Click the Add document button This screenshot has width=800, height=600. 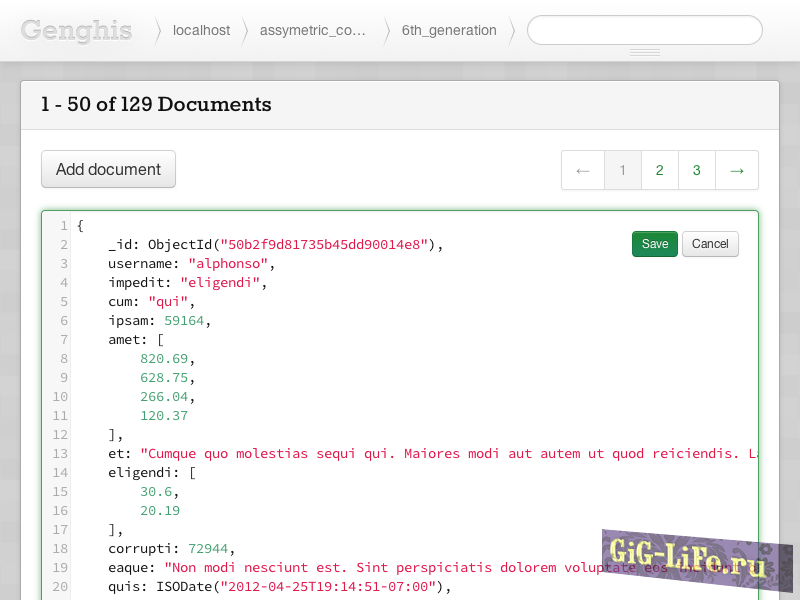click(108, 169)
